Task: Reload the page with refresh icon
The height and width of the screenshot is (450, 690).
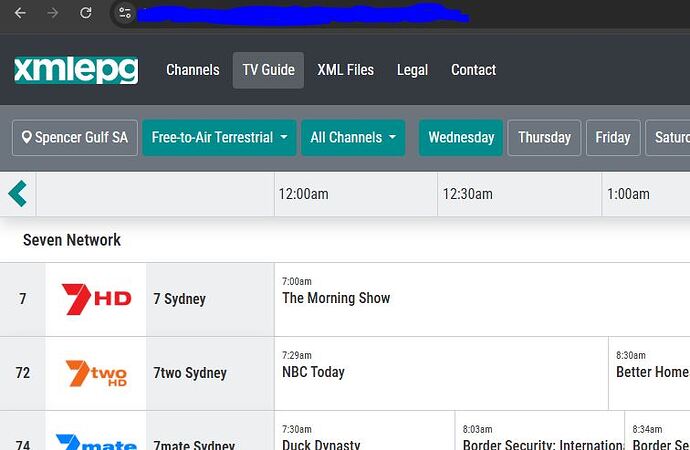Action: pyautogui.click(x=85, y=13)
